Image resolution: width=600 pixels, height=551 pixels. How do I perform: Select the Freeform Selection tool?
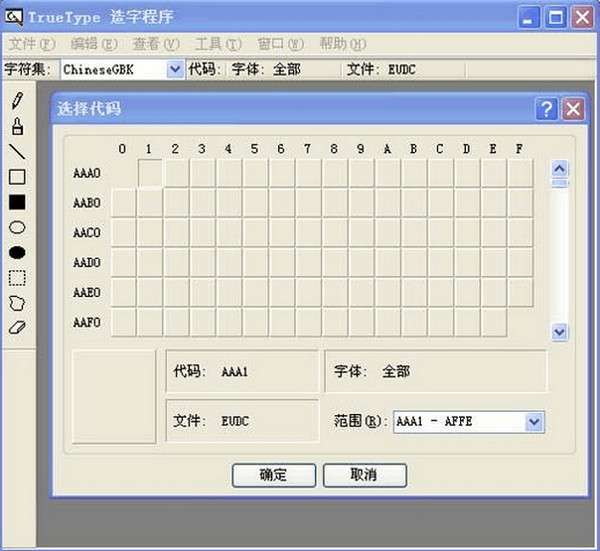(x=17, y=303)
